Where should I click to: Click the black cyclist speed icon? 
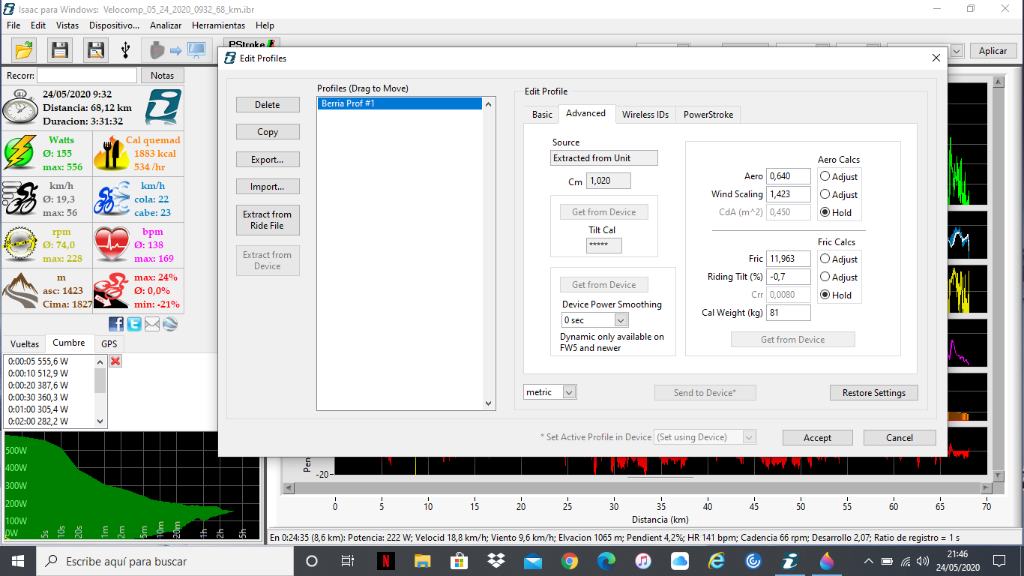[20, 199]
